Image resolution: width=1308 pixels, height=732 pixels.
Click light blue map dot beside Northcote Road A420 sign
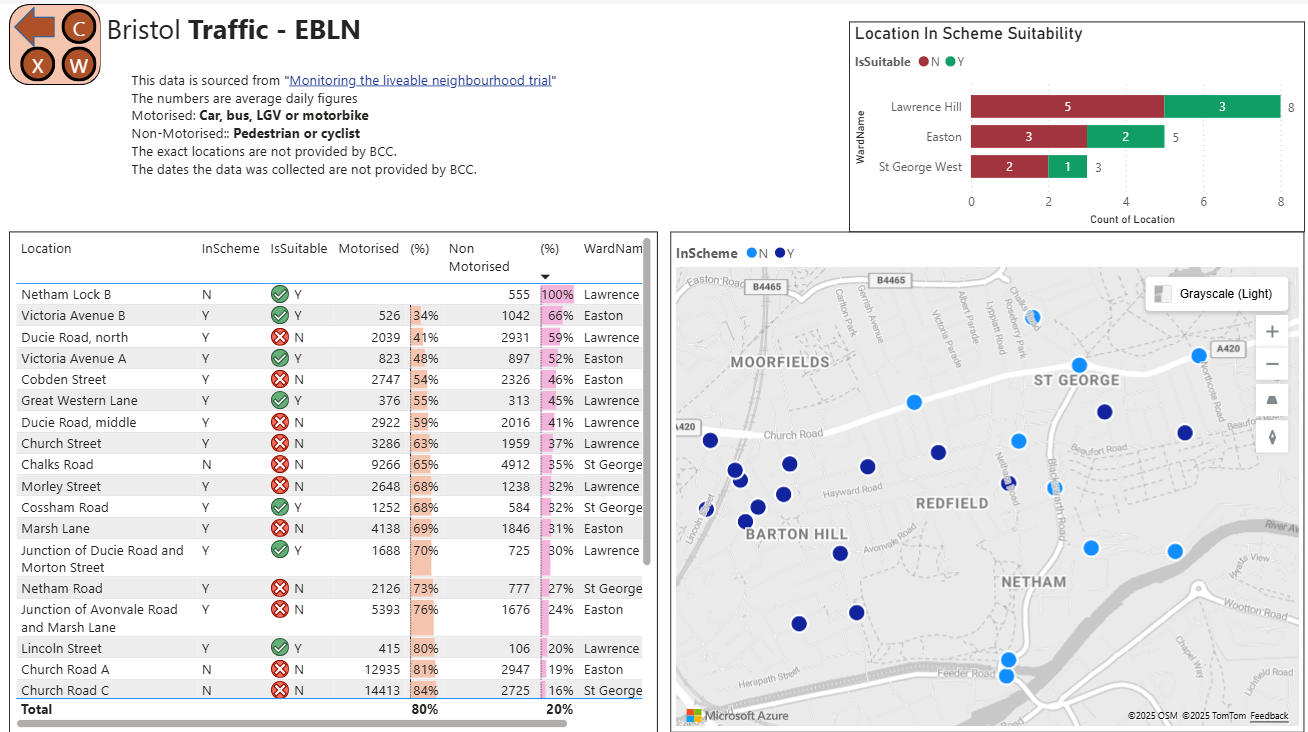tap(1199, 355)
